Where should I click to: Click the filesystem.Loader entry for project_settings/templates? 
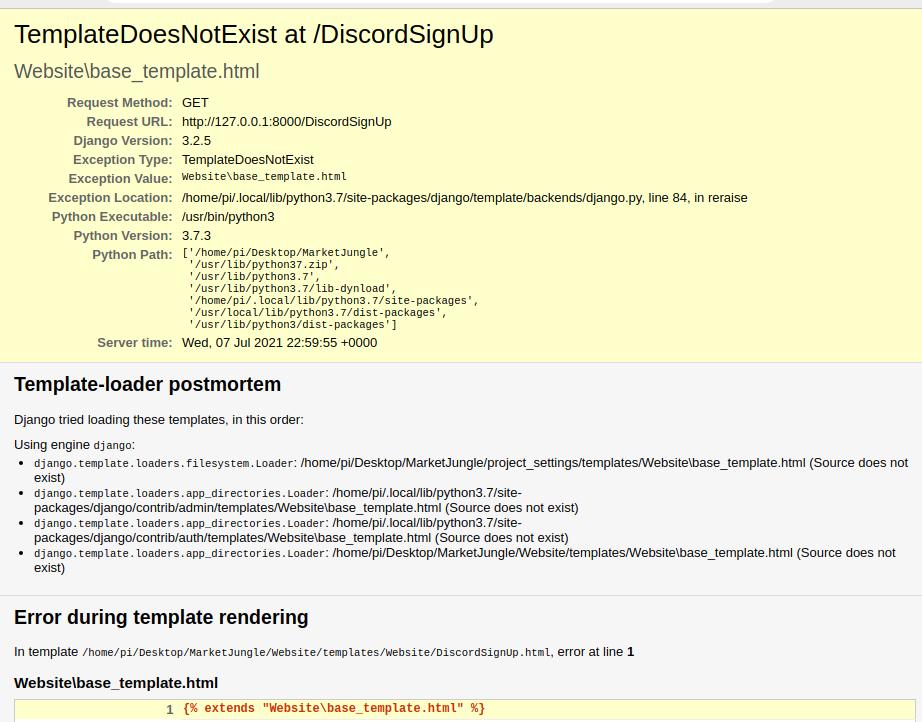click(471, 470)
